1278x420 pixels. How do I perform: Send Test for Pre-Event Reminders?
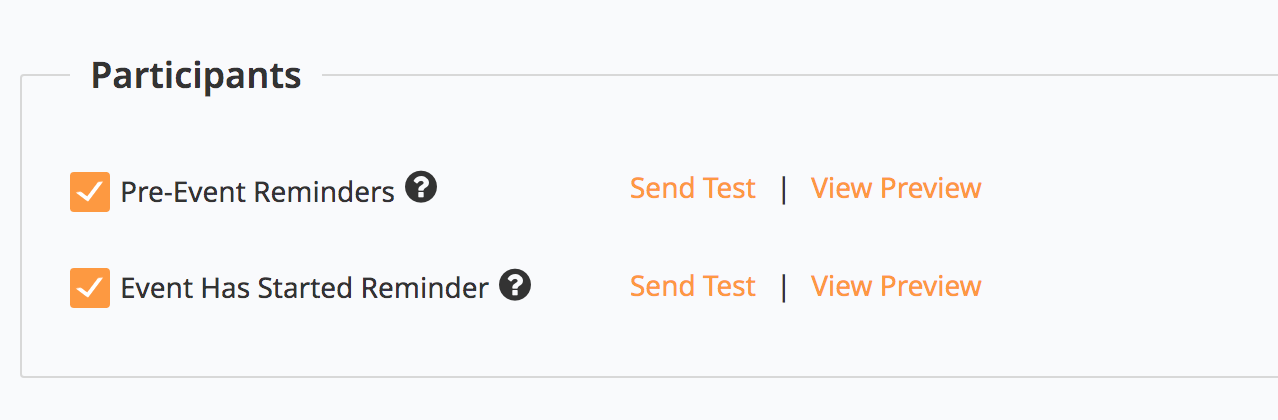coord(693,188)
